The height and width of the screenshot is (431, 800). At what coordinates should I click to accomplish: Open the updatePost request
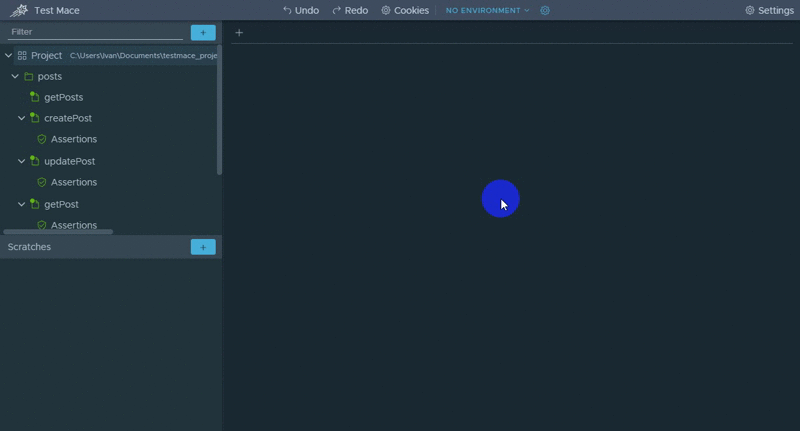[69, 161]
